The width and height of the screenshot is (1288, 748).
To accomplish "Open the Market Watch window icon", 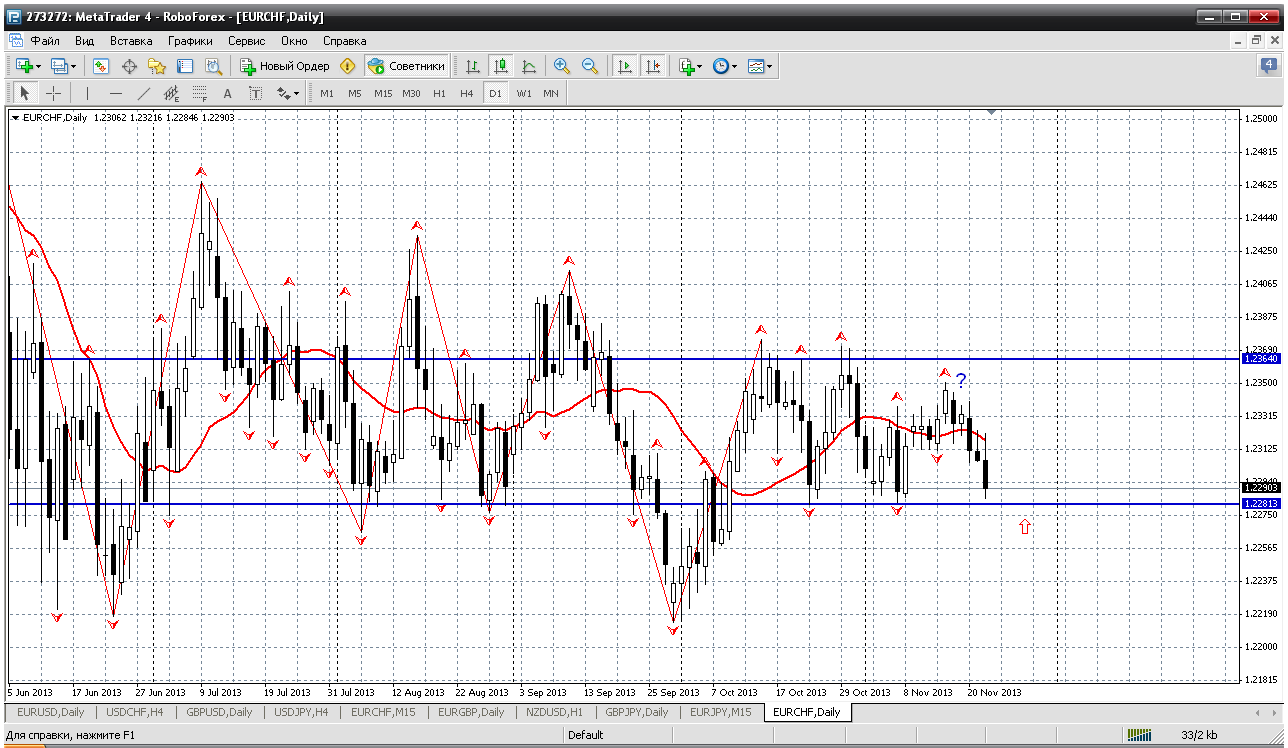I will tap(101, 66).
